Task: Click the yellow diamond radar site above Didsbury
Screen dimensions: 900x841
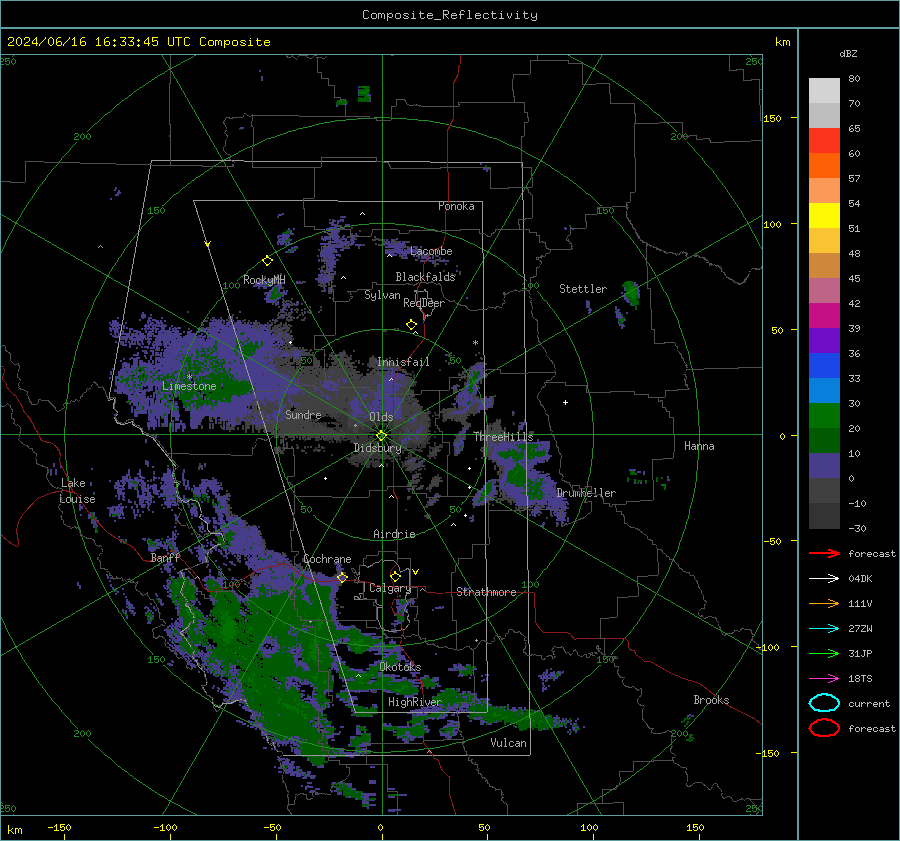Action: click(x=381, y=436)
